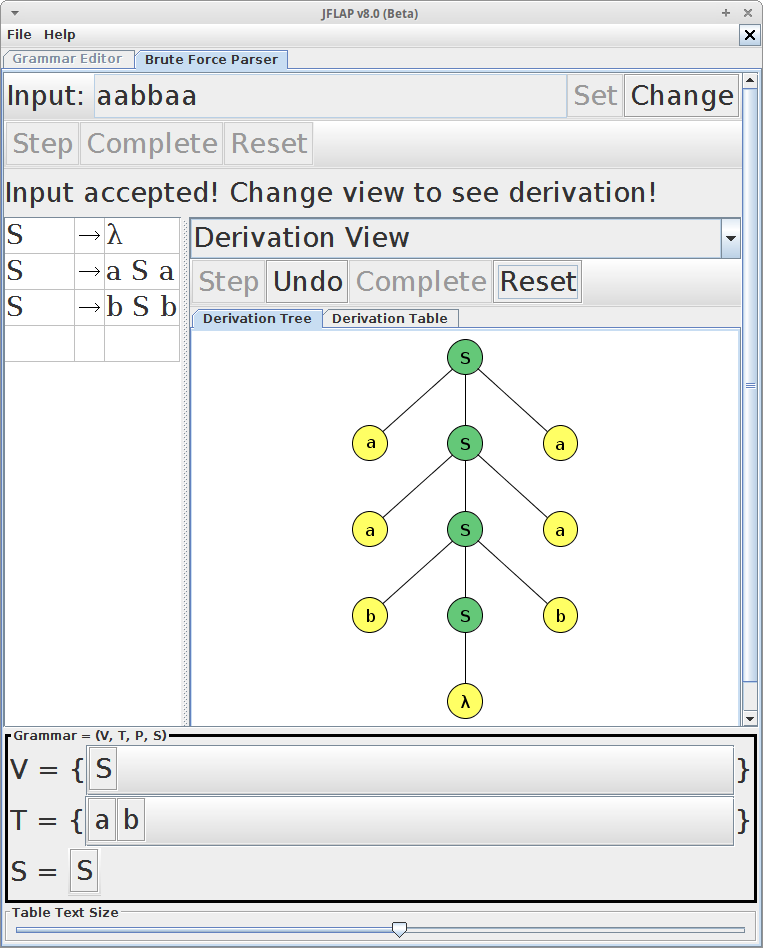The image size is (763, 948).
Task: Switch to the Grammar Editor tab
Action: [x=67, y=59]
